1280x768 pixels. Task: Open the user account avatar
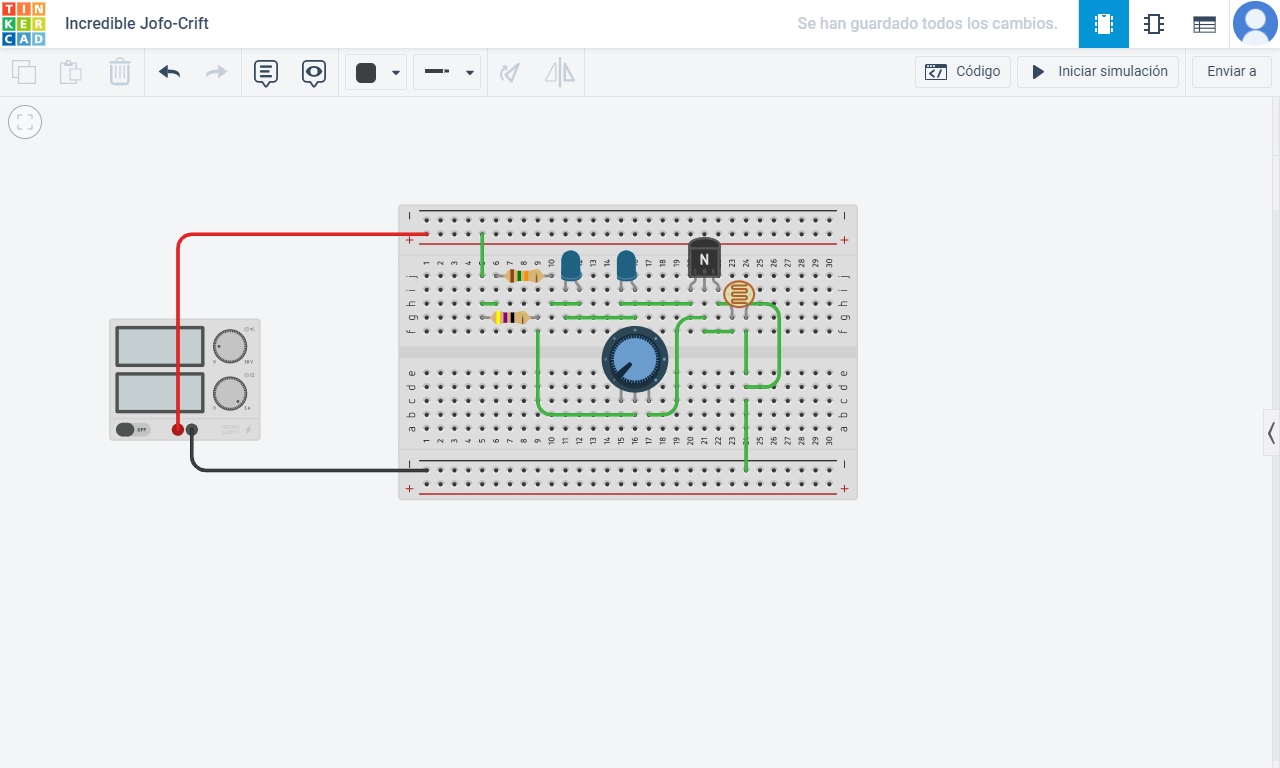1256,24
